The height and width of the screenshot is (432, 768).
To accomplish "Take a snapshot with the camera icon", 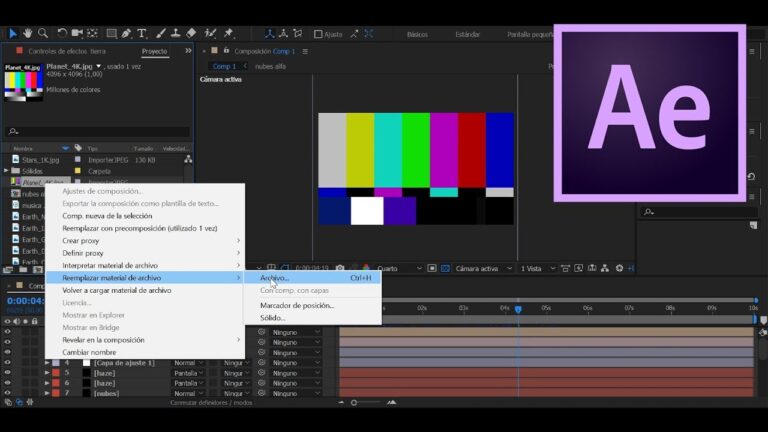I will (x=340, y=268).
